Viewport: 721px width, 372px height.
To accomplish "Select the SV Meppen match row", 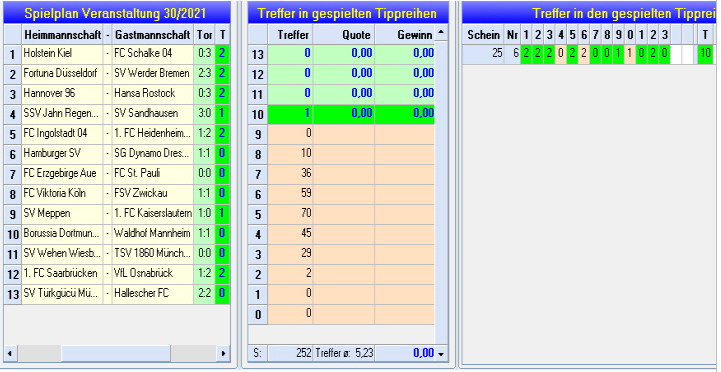I will coord(117,214).
